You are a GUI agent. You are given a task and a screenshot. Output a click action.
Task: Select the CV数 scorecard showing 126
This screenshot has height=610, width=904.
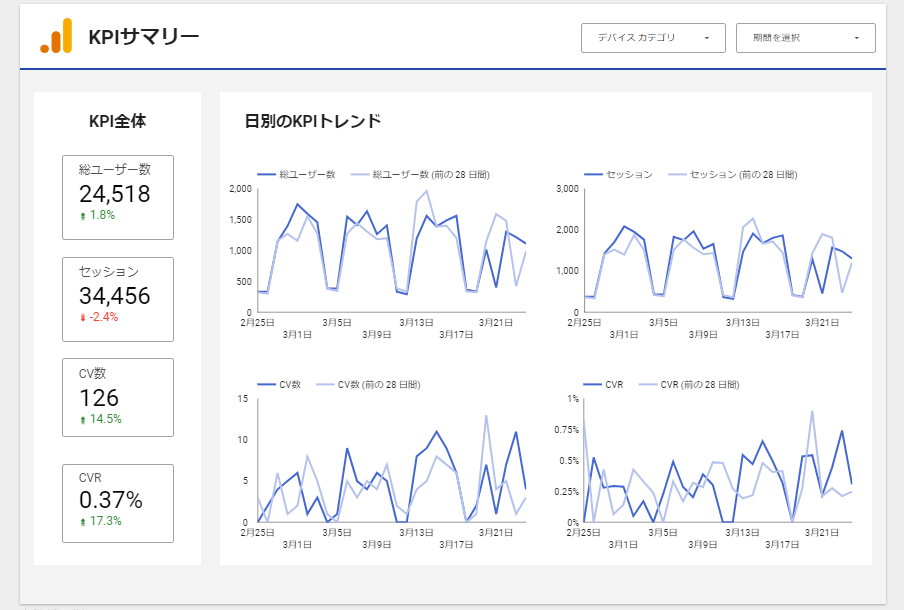[118, 397]
